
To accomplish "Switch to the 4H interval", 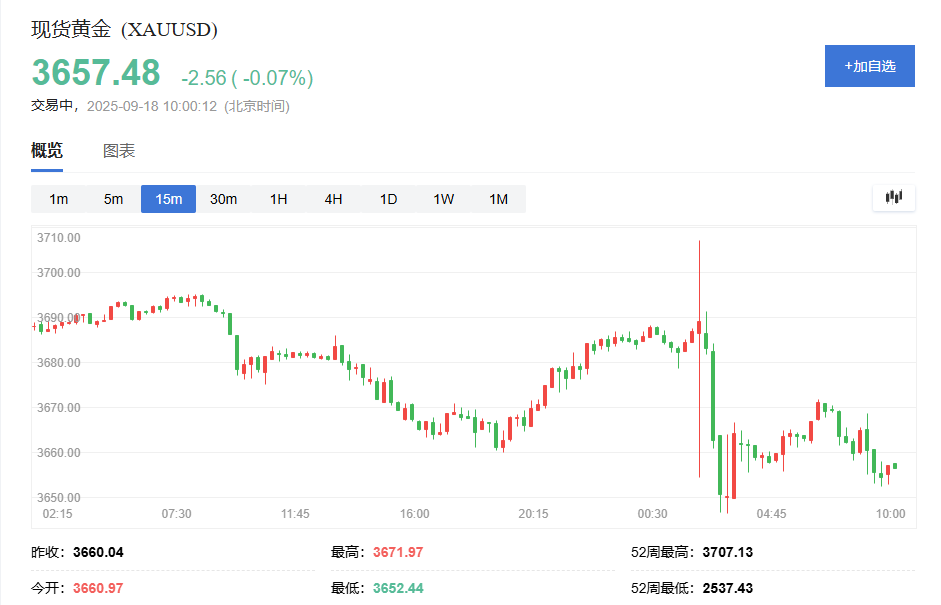I will point(333,199).
